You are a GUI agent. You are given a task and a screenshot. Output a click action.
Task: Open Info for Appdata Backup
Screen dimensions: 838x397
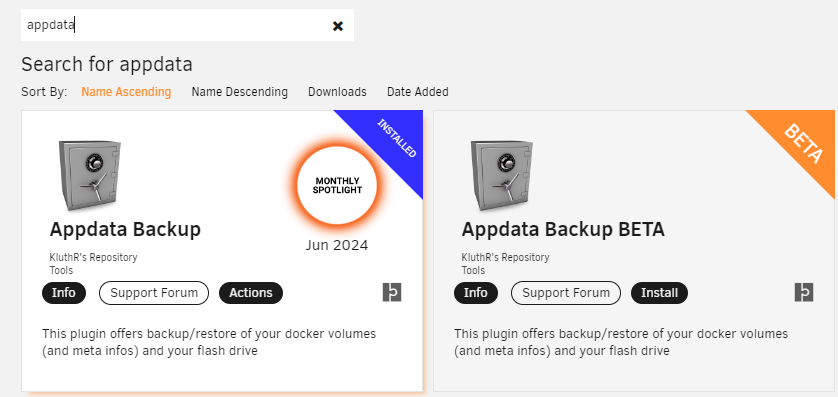[x=64, y=293]
